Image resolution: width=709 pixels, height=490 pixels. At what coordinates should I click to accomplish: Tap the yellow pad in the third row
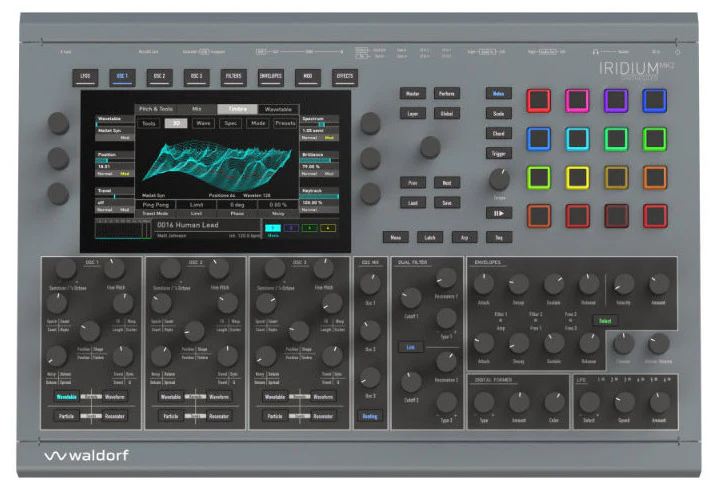coord(577,177)
